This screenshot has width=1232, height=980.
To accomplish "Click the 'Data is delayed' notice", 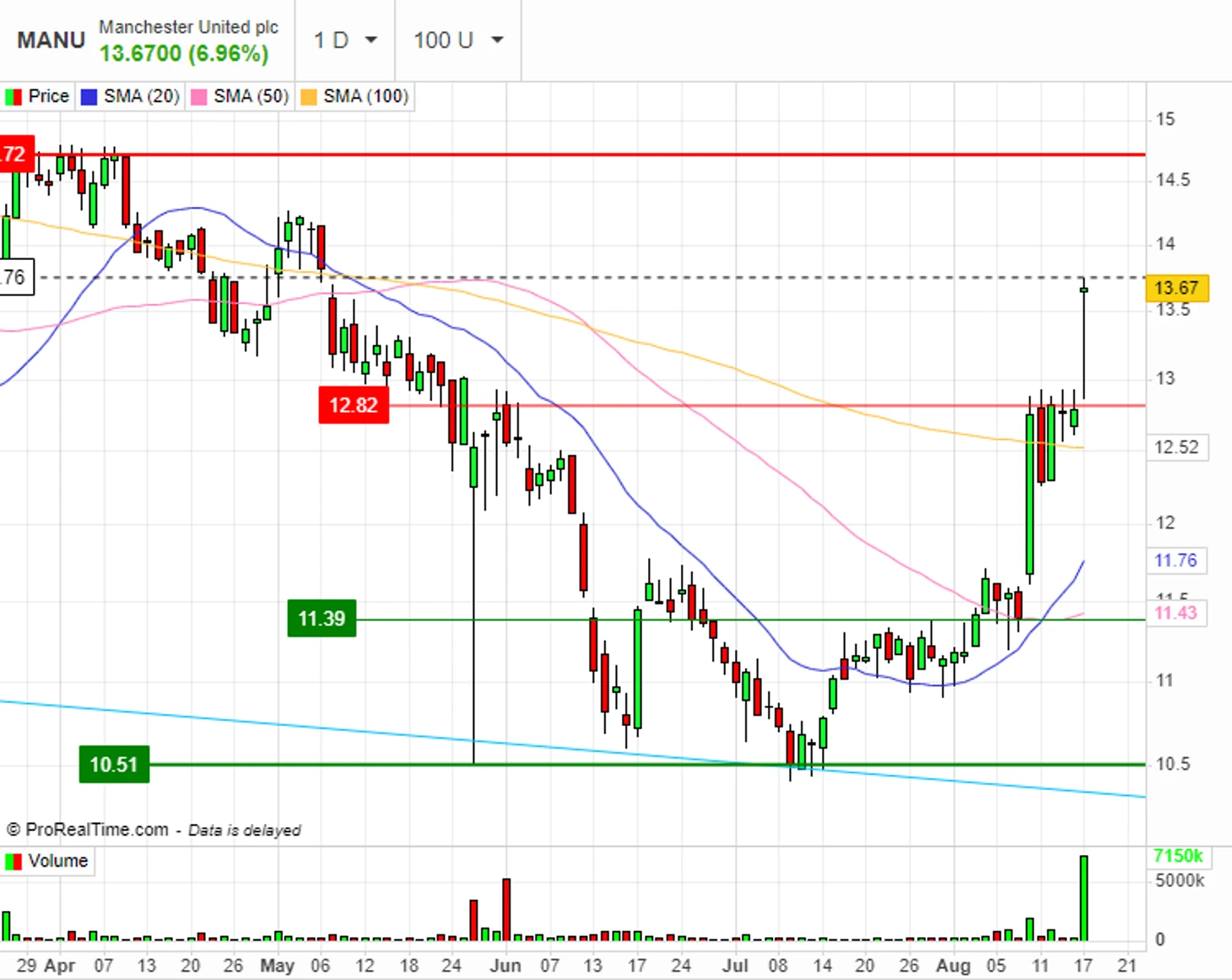I will [244, 831].
